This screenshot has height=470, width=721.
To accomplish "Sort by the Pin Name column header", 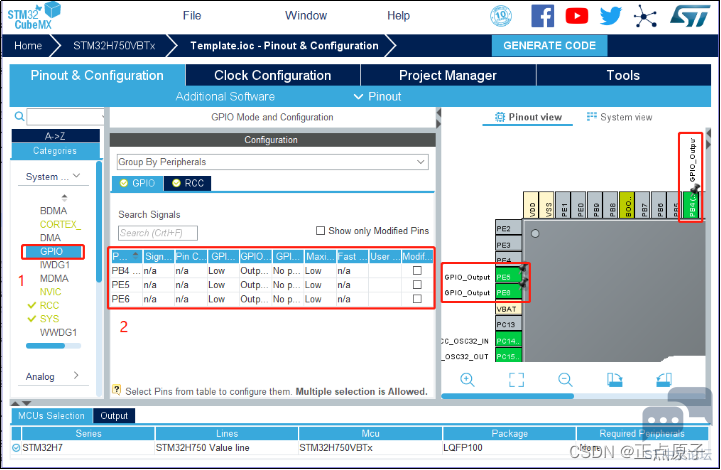I will 126,257.
